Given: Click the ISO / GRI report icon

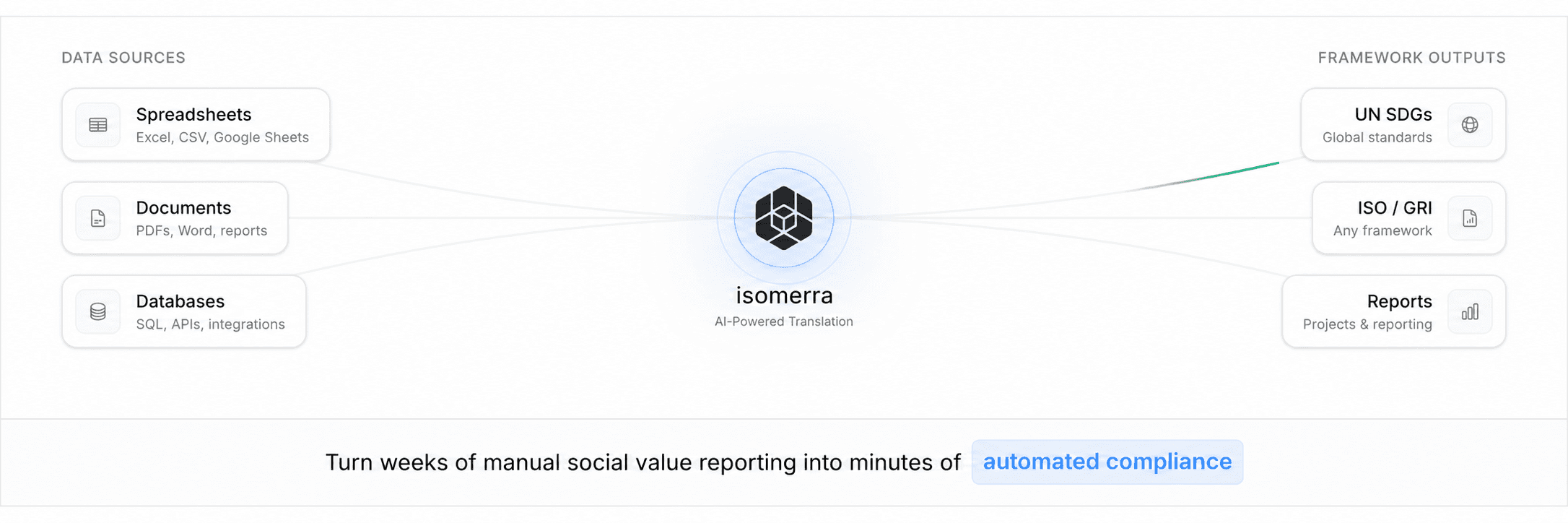Looking at the screenshot, I should (1470, 218).
